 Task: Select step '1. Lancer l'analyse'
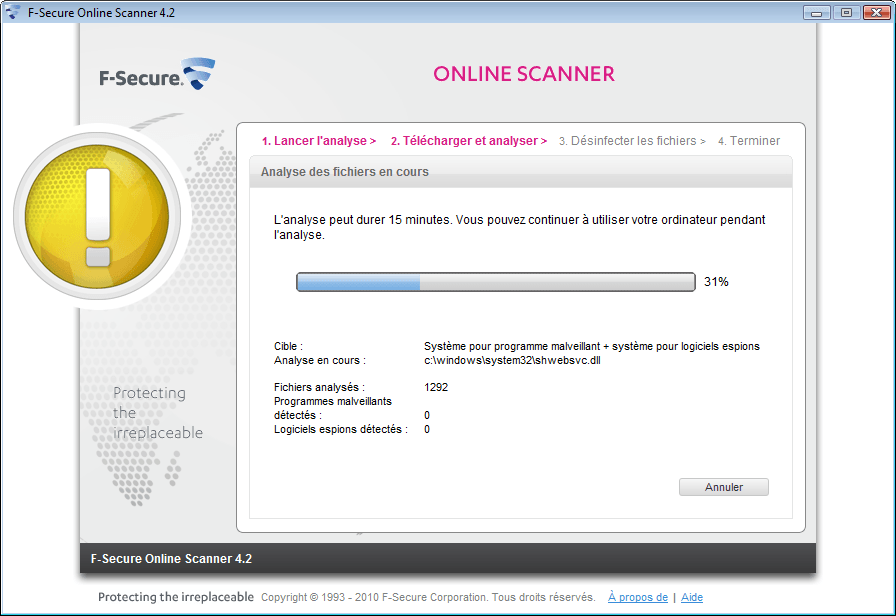(319, 141)
